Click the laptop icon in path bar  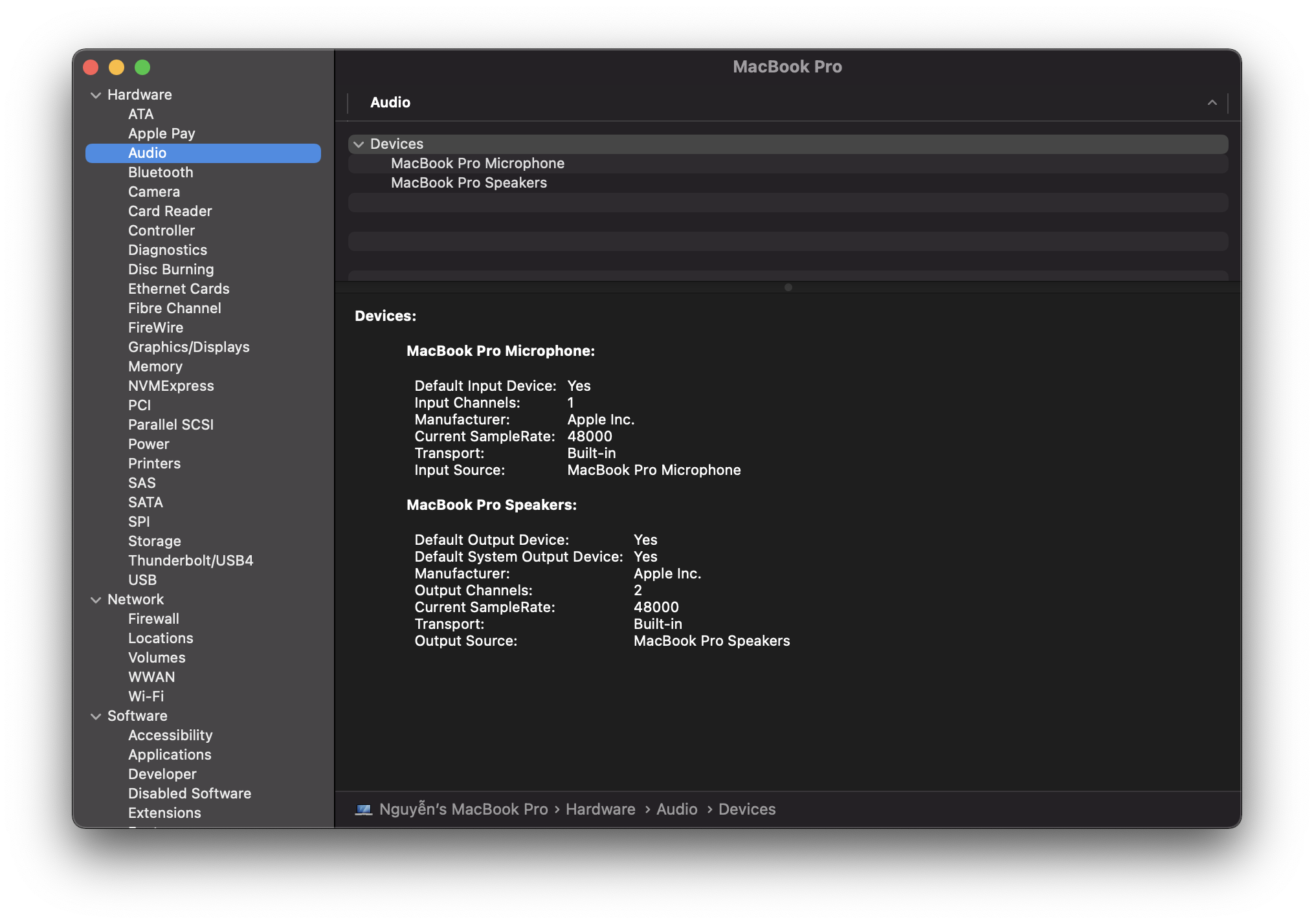pyautogui.click(x=364, y=809)
